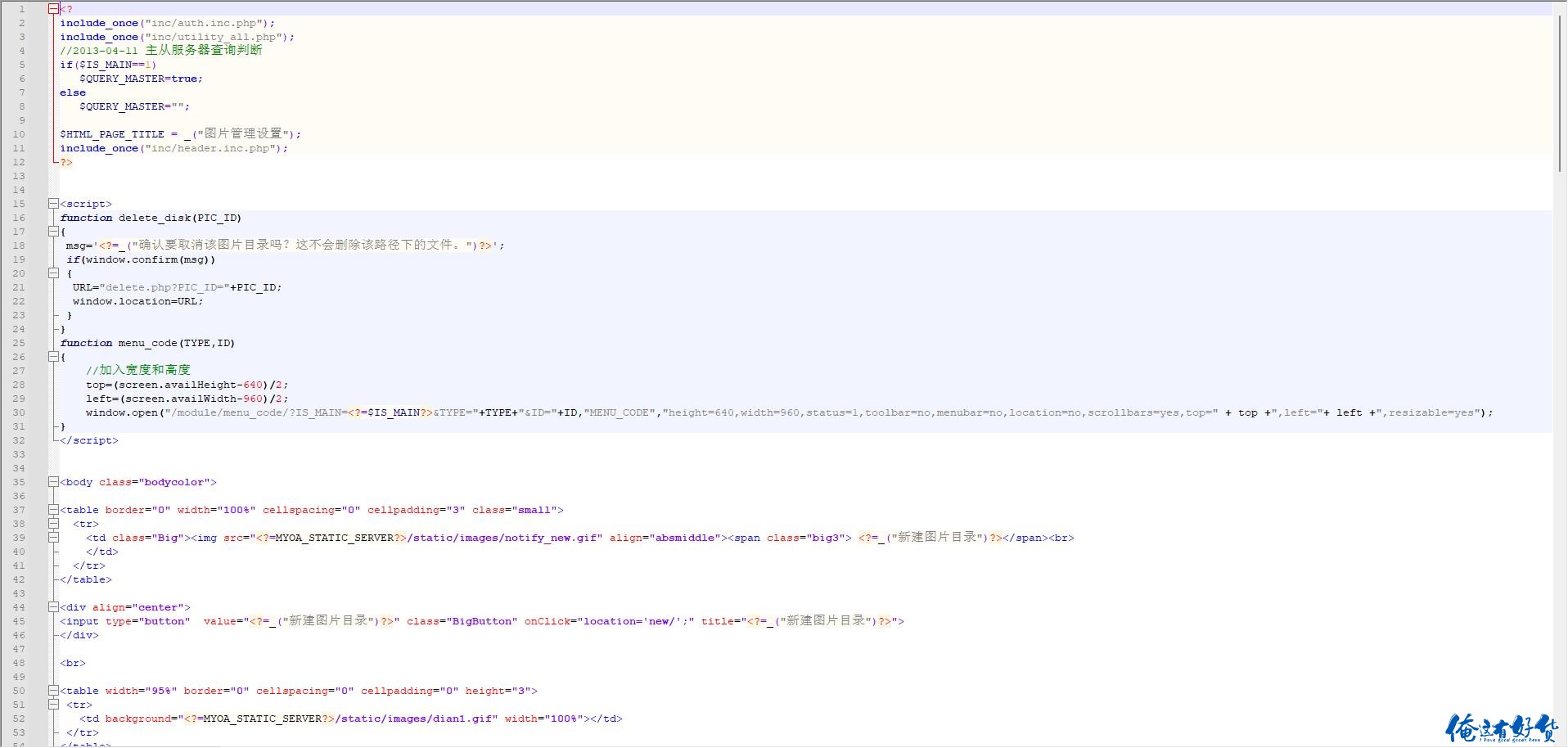Click the closing ?> tag on line 12

(x=66, y=162)
